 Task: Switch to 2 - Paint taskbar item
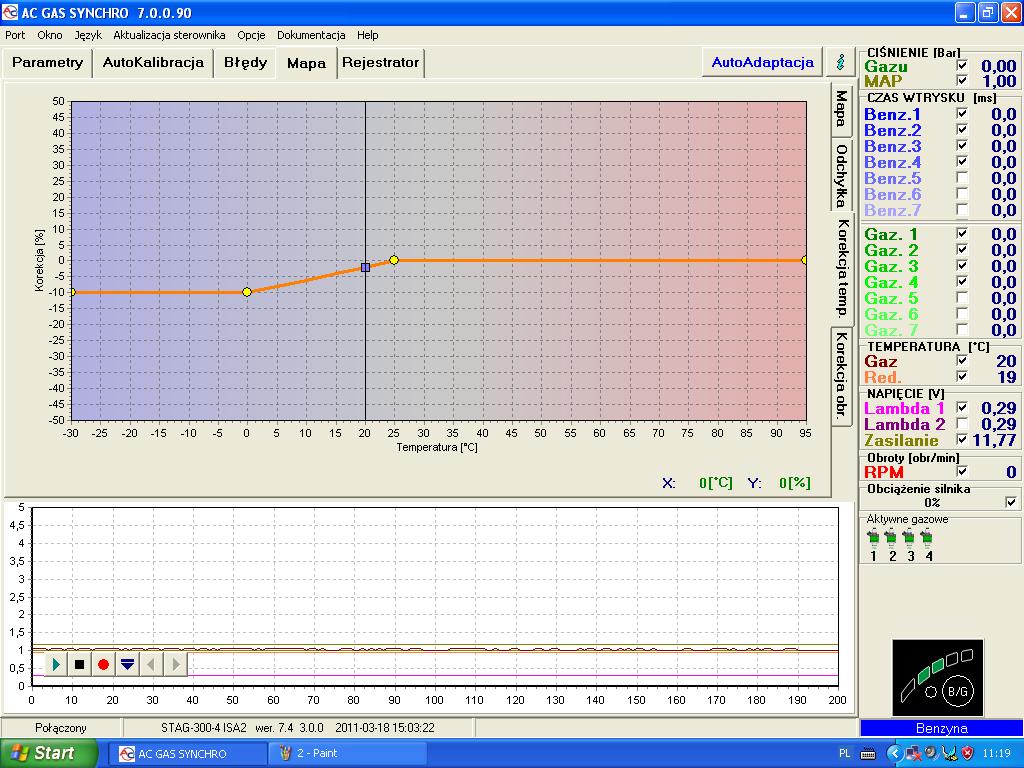tap(347, 754)
